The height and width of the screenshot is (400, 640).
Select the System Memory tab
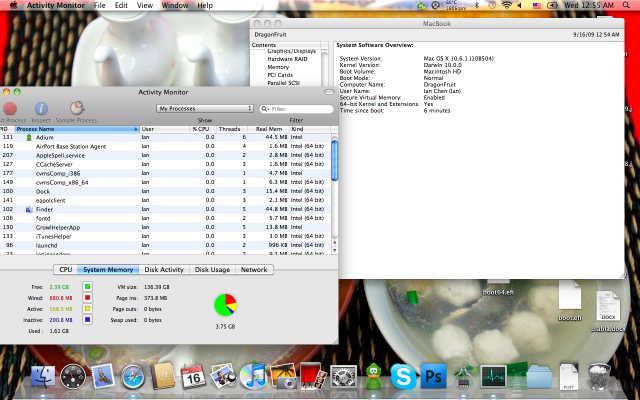click(x=108, y=269)
